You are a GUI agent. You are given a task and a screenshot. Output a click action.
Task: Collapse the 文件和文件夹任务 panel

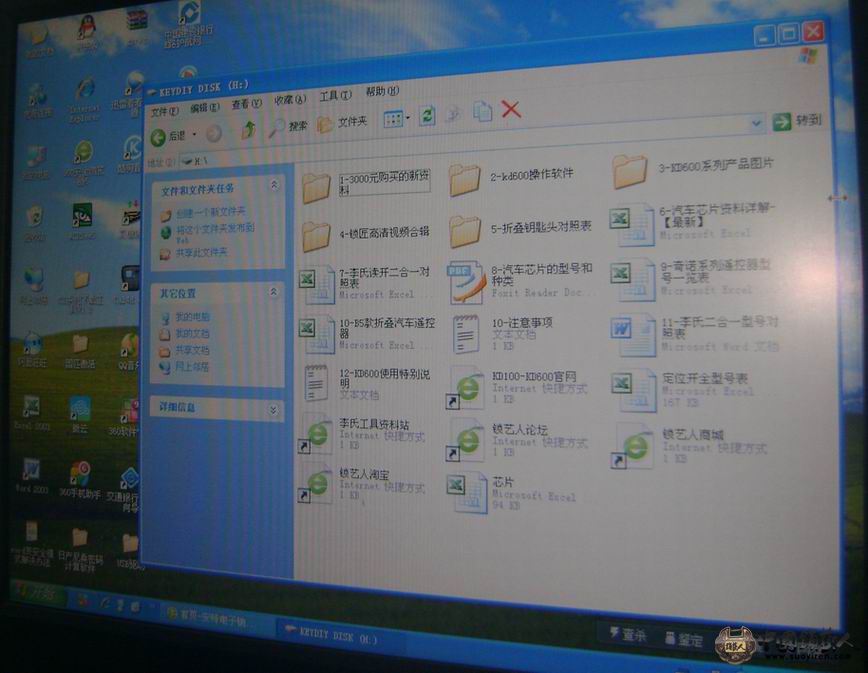(x=274, y=184)
